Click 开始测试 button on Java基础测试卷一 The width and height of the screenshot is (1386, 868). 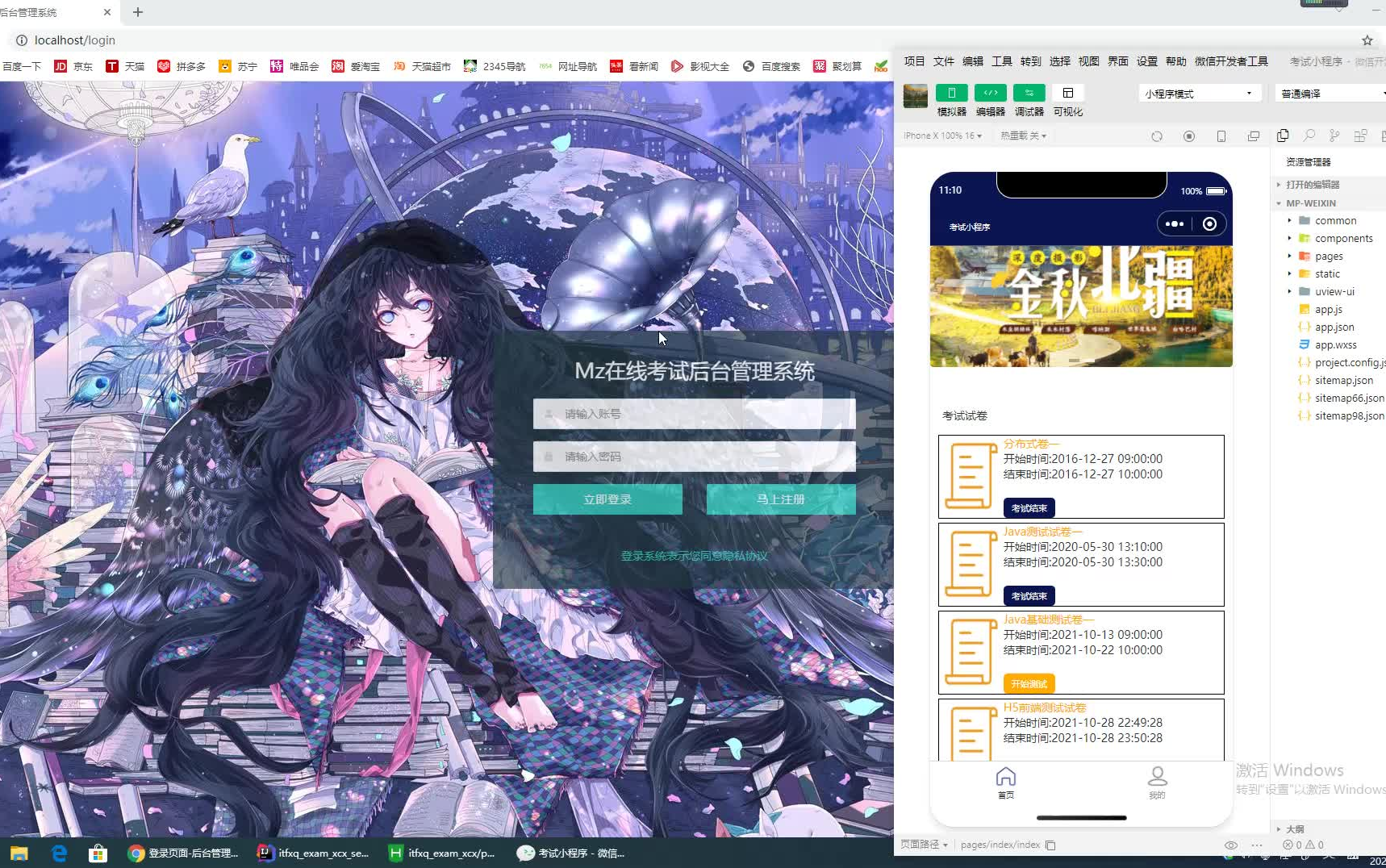point(1029,684)
